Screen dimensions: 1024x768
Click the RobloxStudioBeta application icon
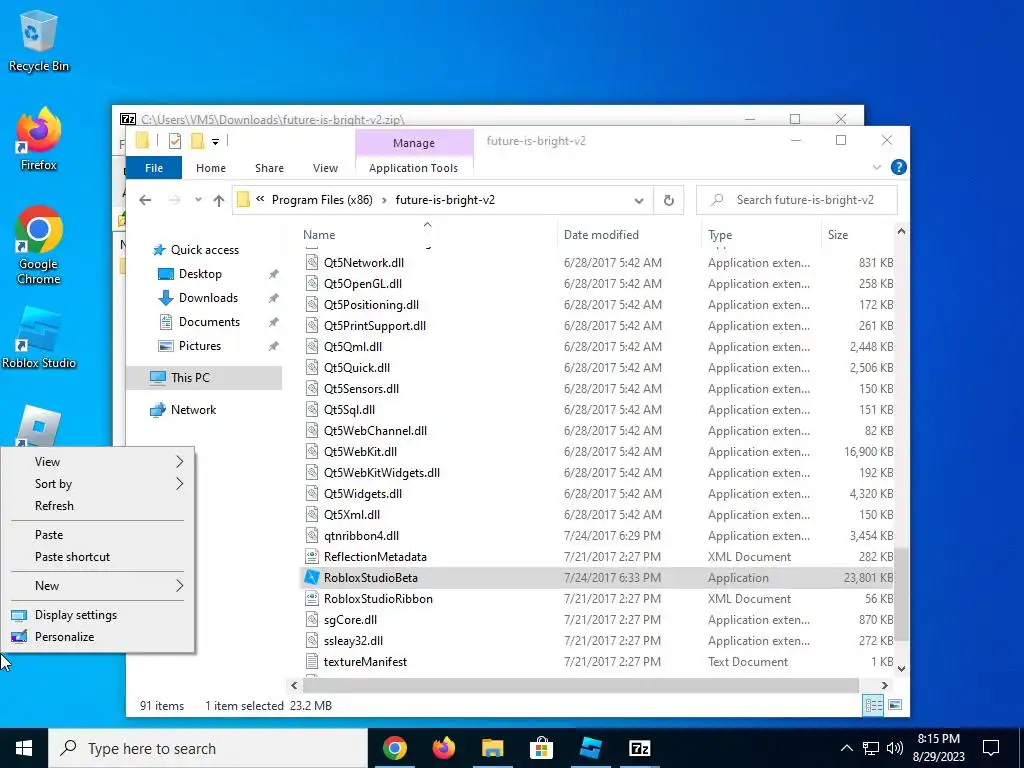[312, 577]
